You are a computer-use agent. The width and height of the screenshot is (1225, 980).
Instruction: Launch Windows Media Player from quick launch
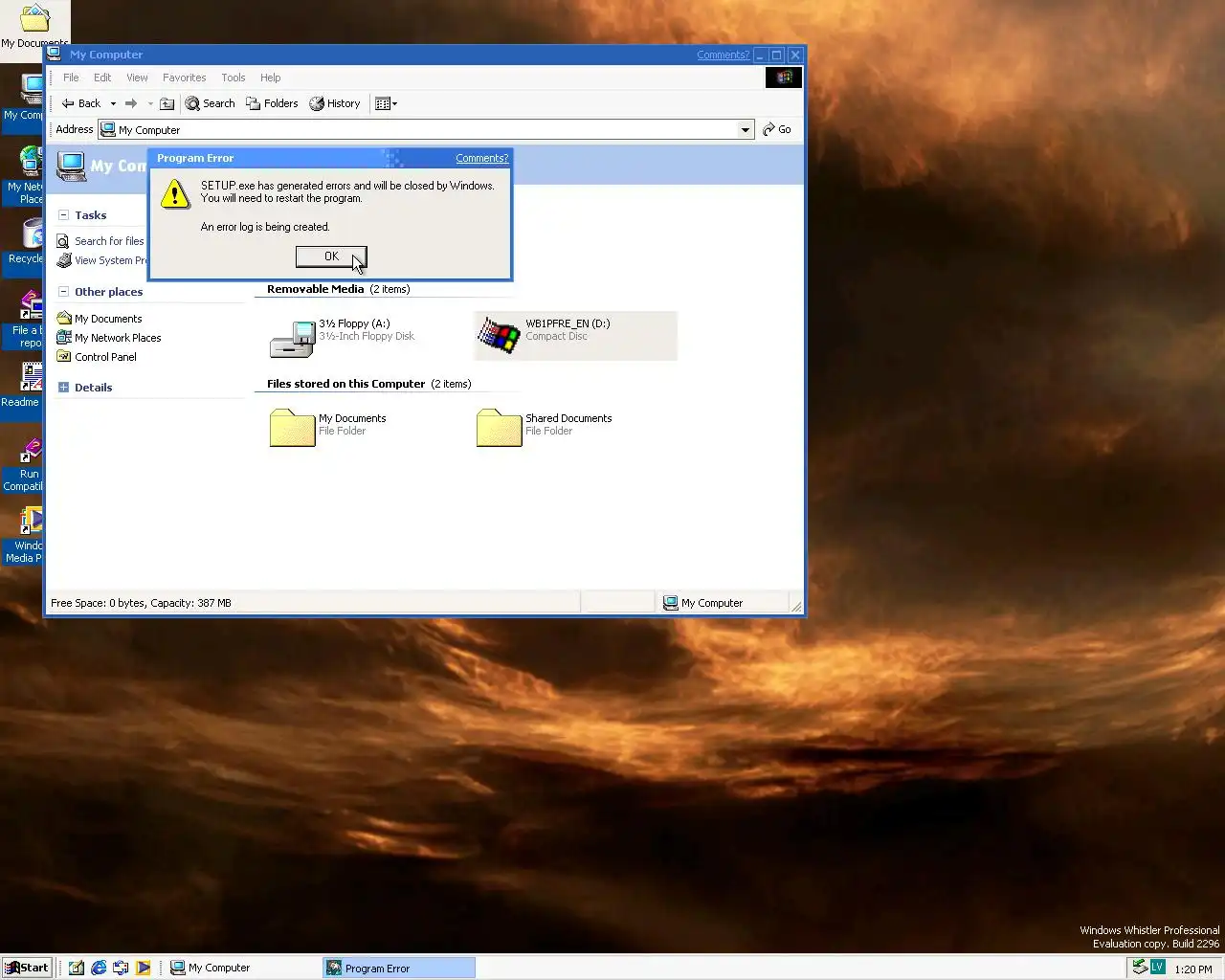[143, 968]
